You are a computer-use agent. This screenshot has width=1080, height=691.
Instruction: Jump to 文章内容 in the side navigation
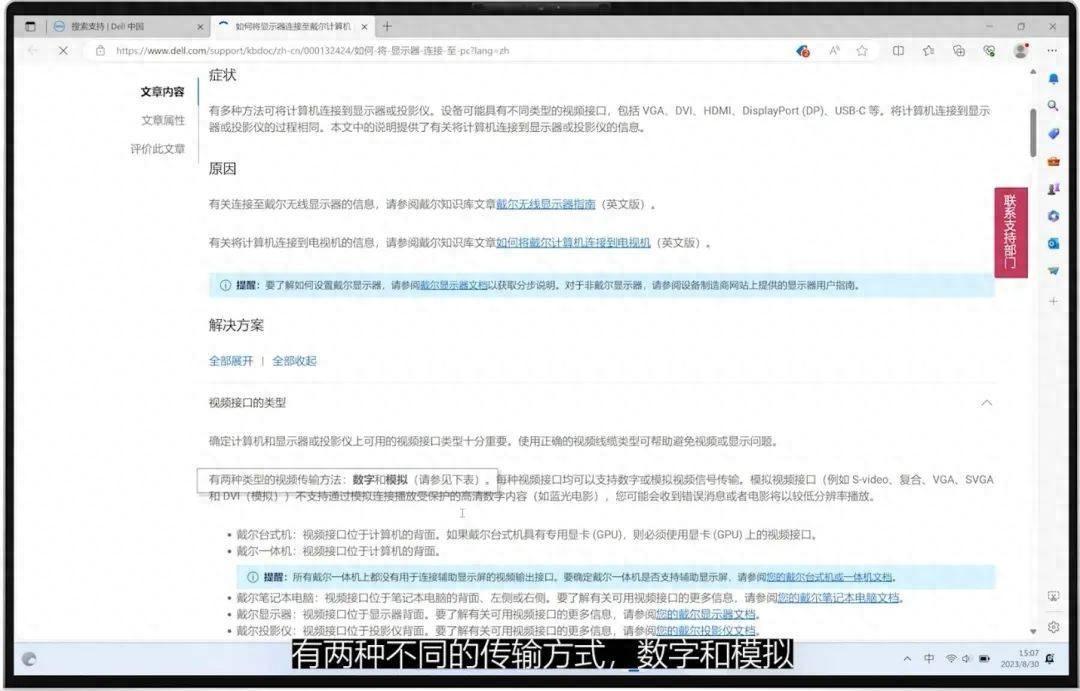point(163,92)
